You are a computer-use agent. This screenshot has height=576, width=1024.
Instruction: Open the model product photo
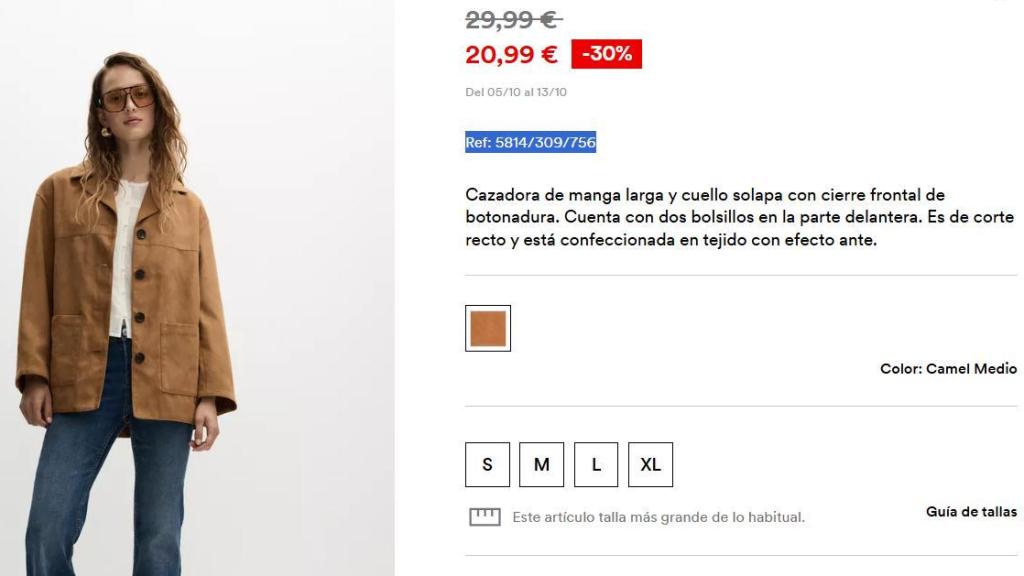tap(197, 288)
